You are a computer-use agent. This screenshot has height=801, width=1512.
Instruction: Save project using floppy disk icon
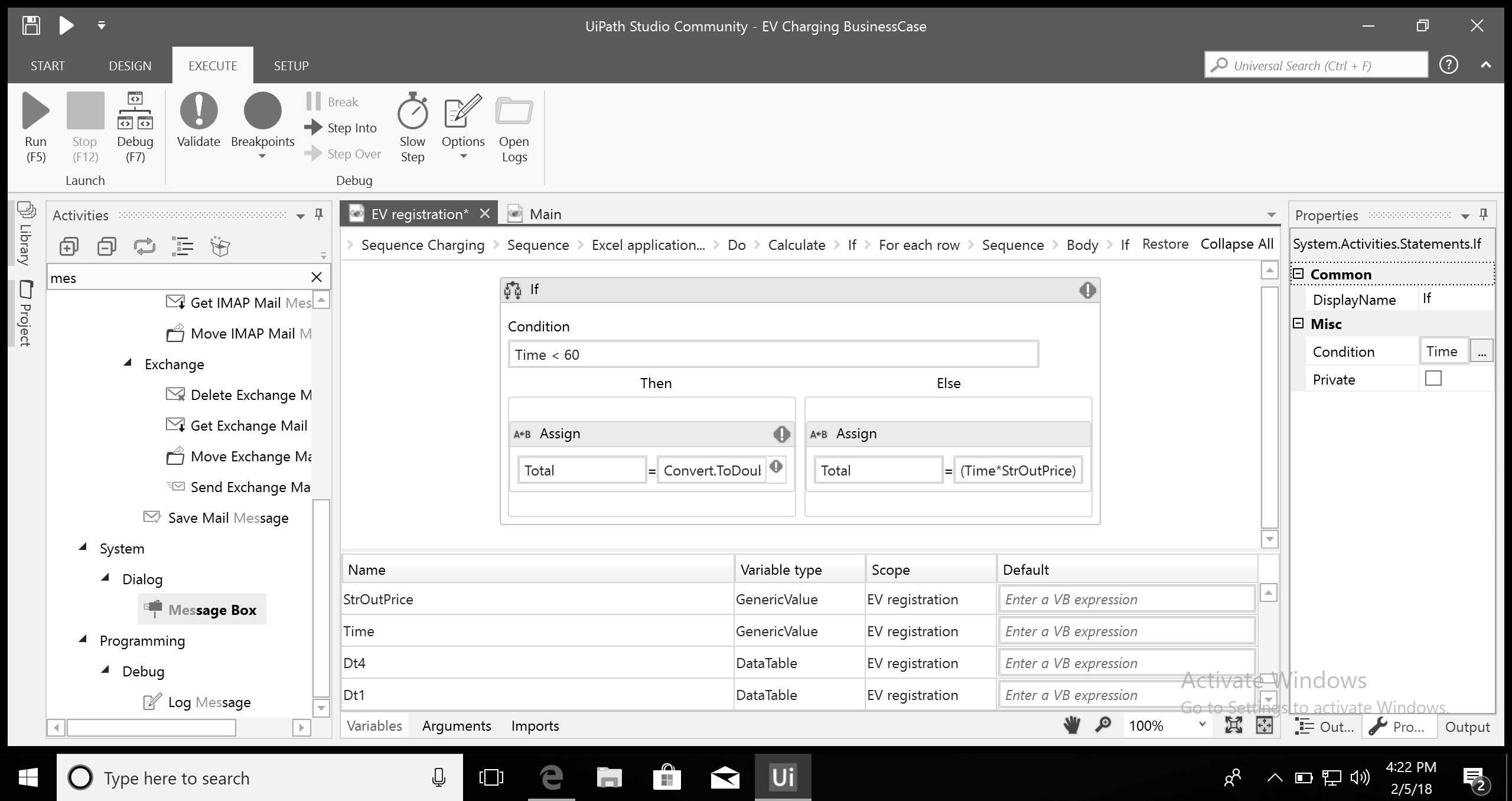click(31, 25)
